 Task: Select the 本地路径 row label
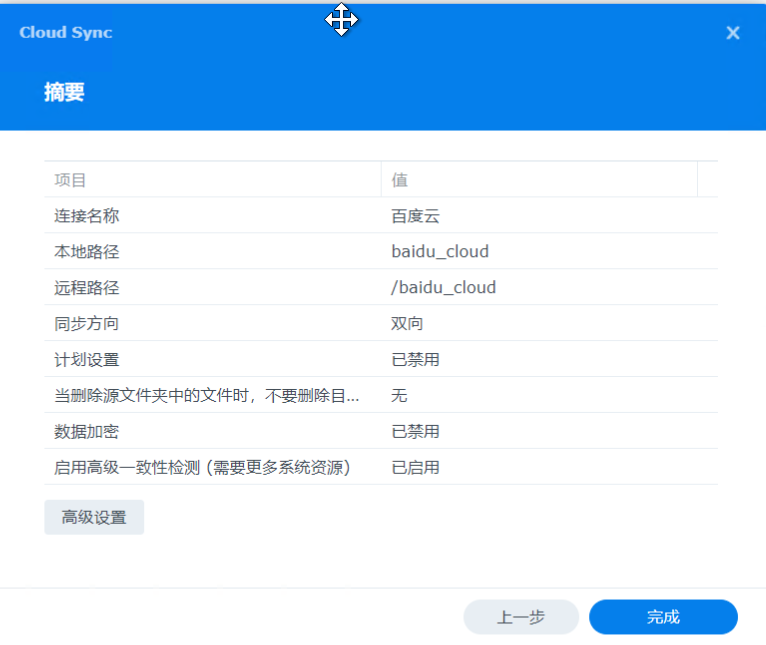(x=86, y=252)
